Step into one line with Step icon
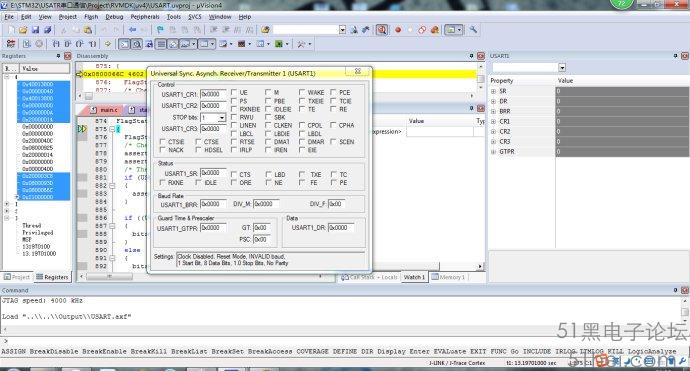 point(56,44)
